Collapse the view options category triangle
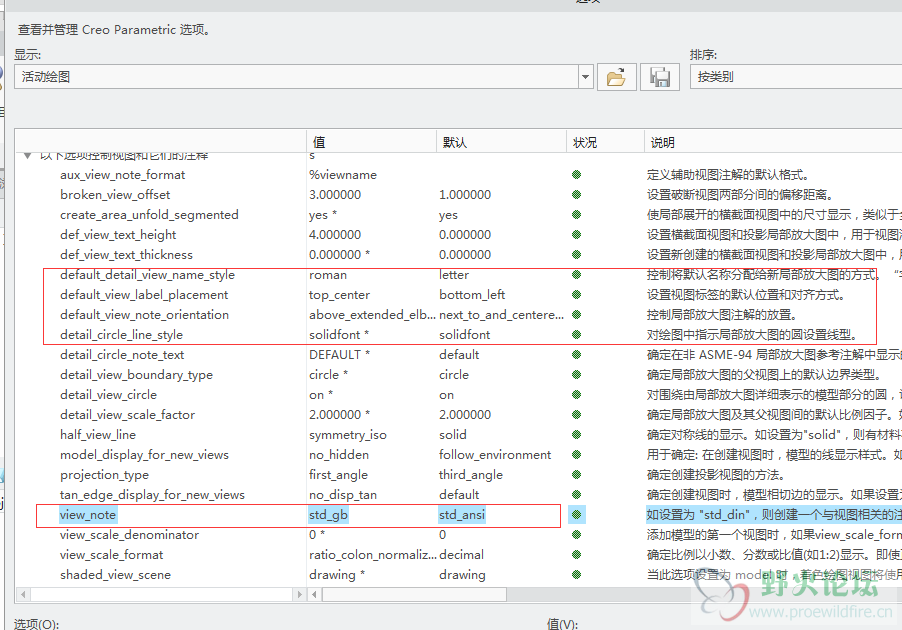The height and width of the screenshot is (630, 902). [x=27, y=156]
